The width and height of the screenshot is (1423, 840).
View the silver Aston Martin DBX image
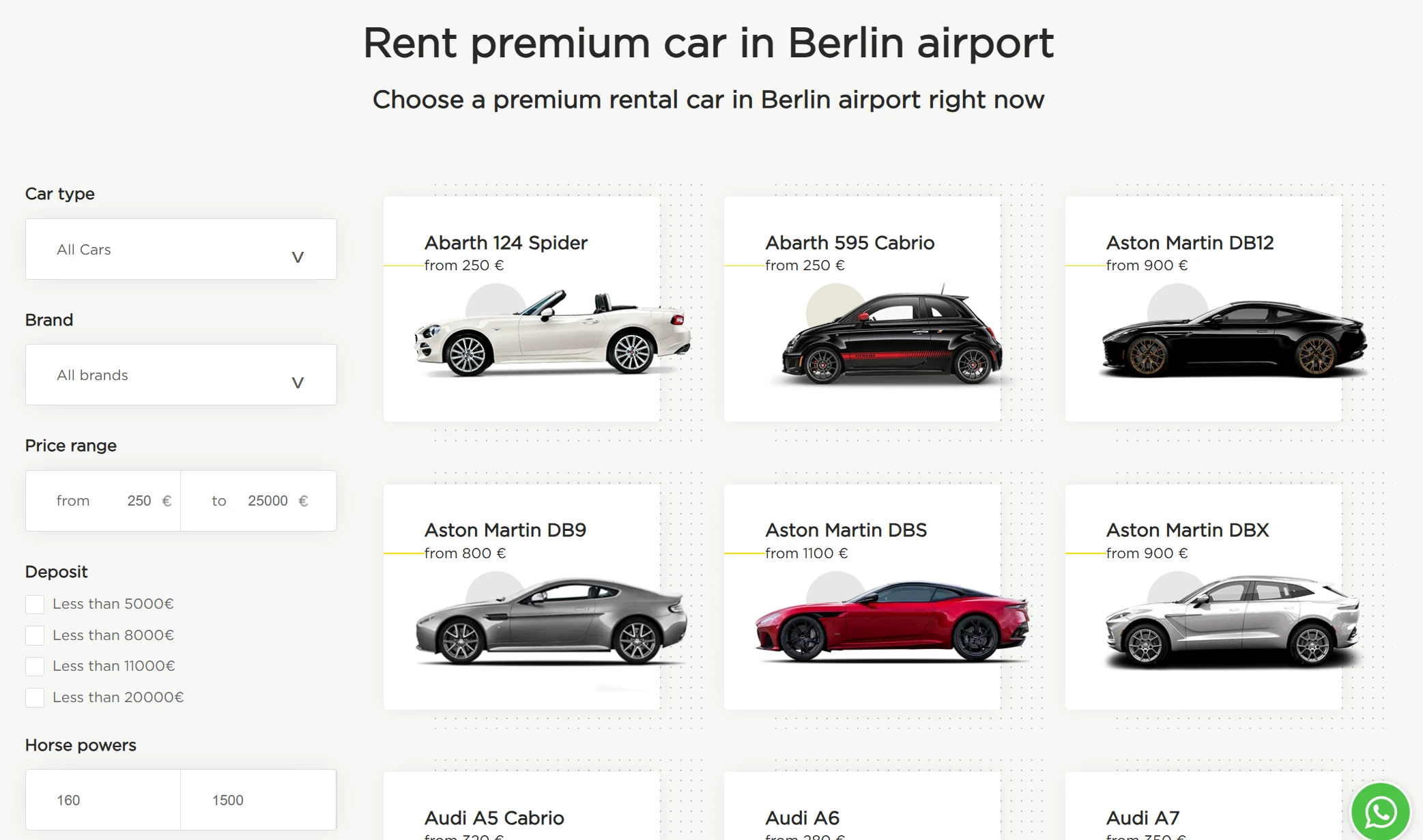(1233, 622)
